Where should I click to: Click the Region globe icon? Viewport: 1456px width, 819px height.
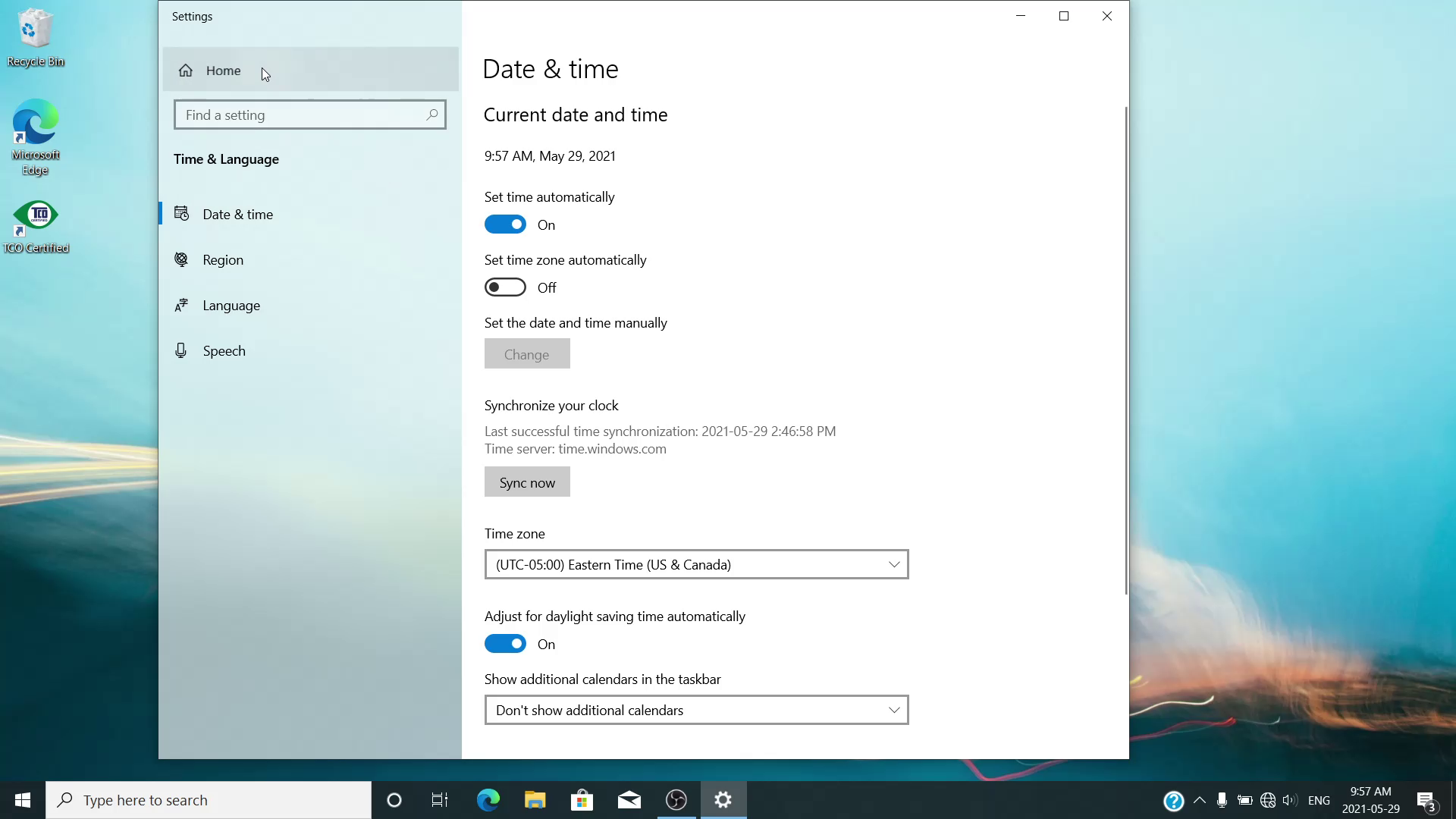[181, 259]
